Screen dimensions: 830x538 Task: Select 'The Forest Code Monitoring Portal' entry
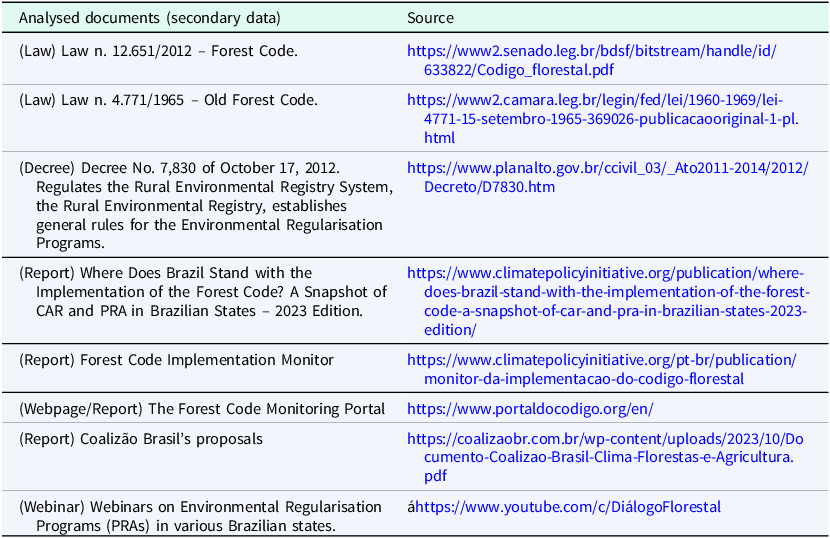pyautogui.click(x=202, y=409)
